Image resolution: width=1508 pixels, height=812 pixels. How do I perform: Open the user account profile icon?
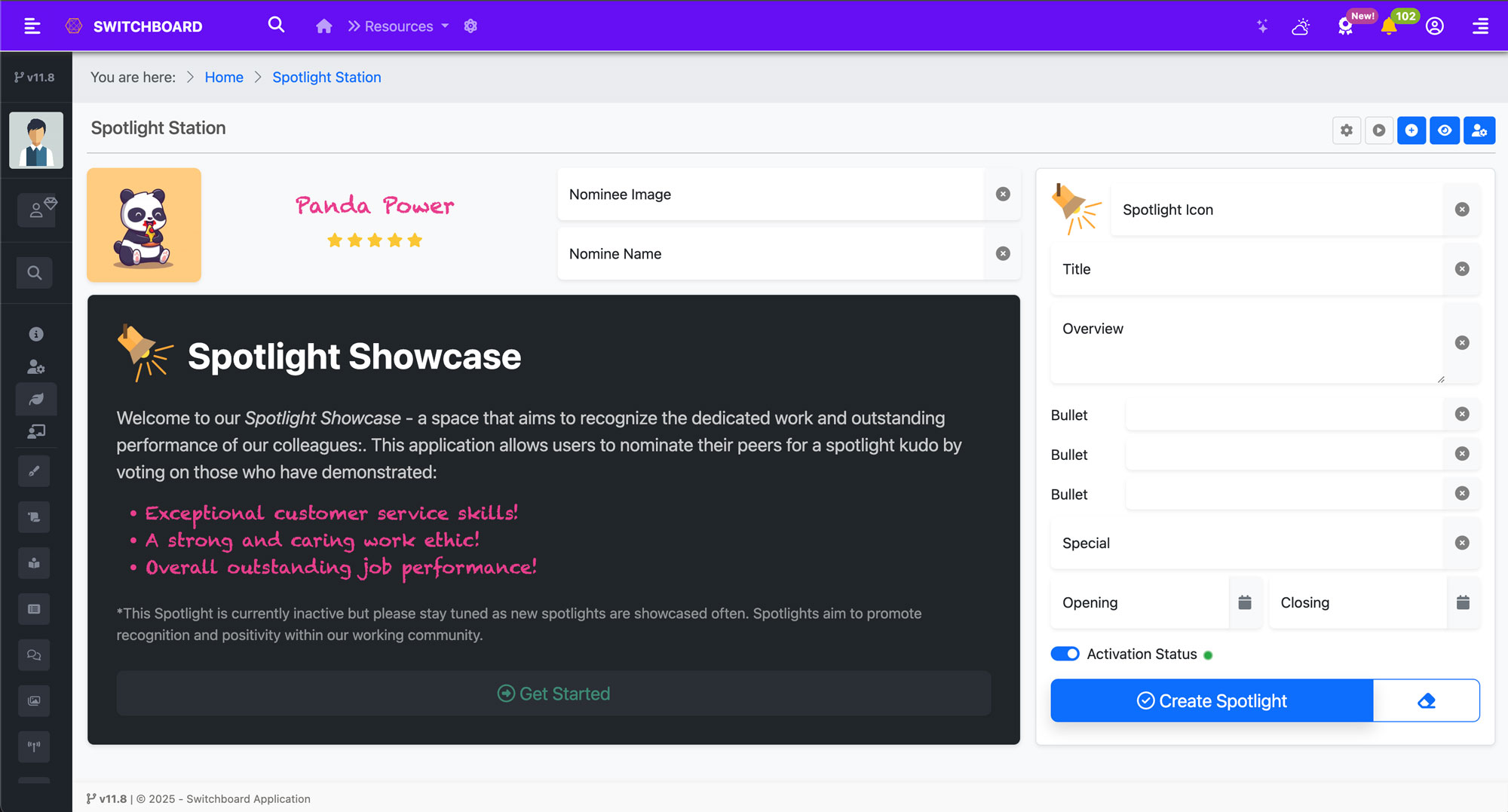[1434, 26]
